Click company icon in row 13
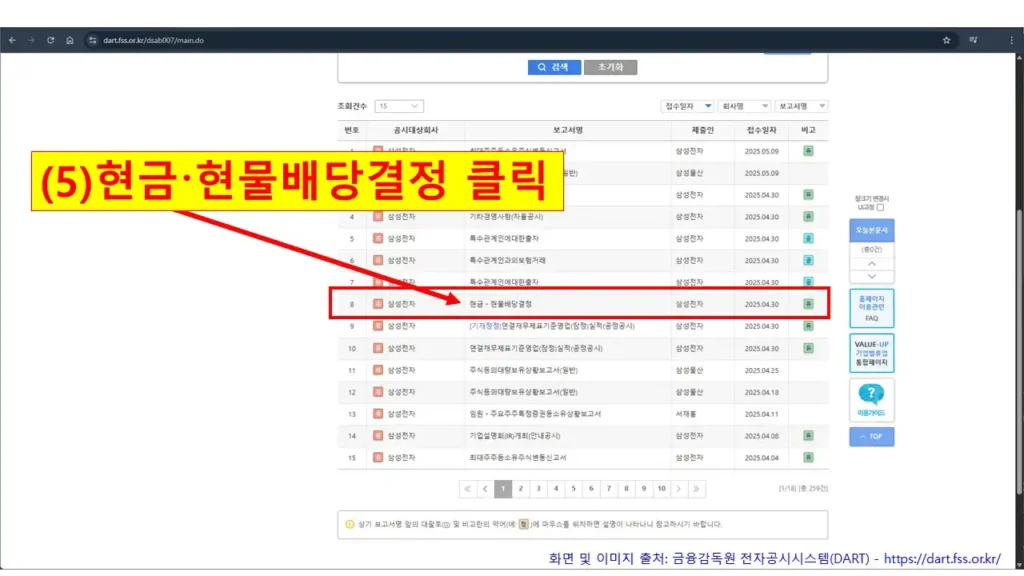The height and width of the screenshot is (576, 1024). (x=377, y=413)
